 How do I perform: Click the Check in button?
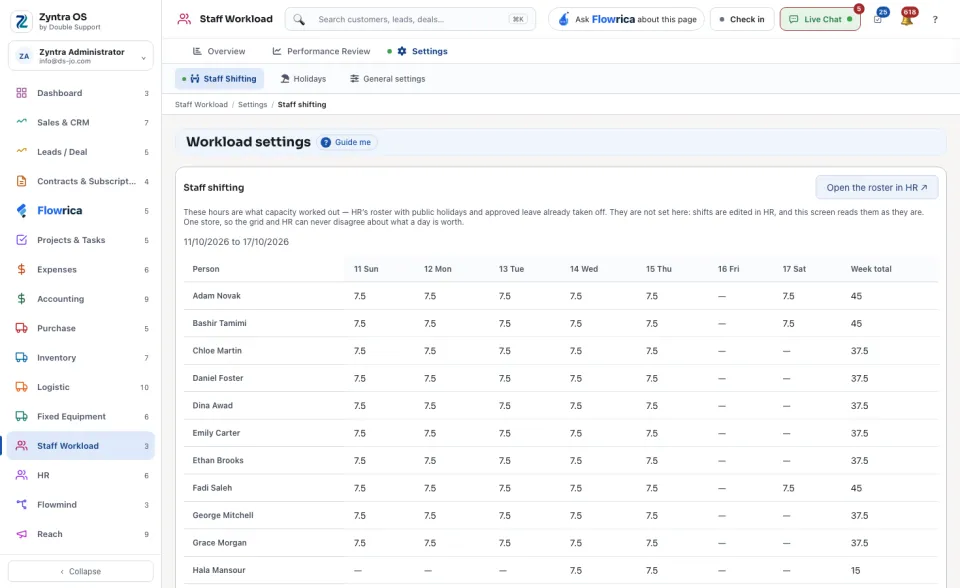pyautogui.click(x=742, y=19)
